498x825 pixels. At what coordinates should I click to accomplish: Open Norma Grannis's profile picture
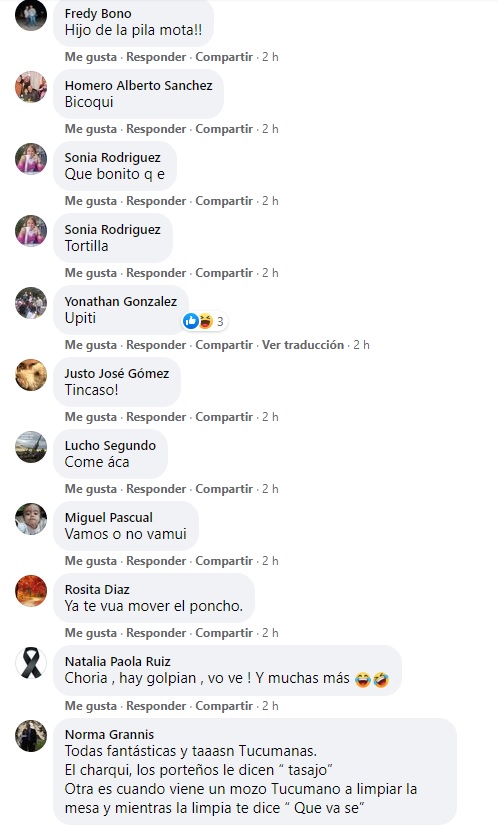point(31,736)
